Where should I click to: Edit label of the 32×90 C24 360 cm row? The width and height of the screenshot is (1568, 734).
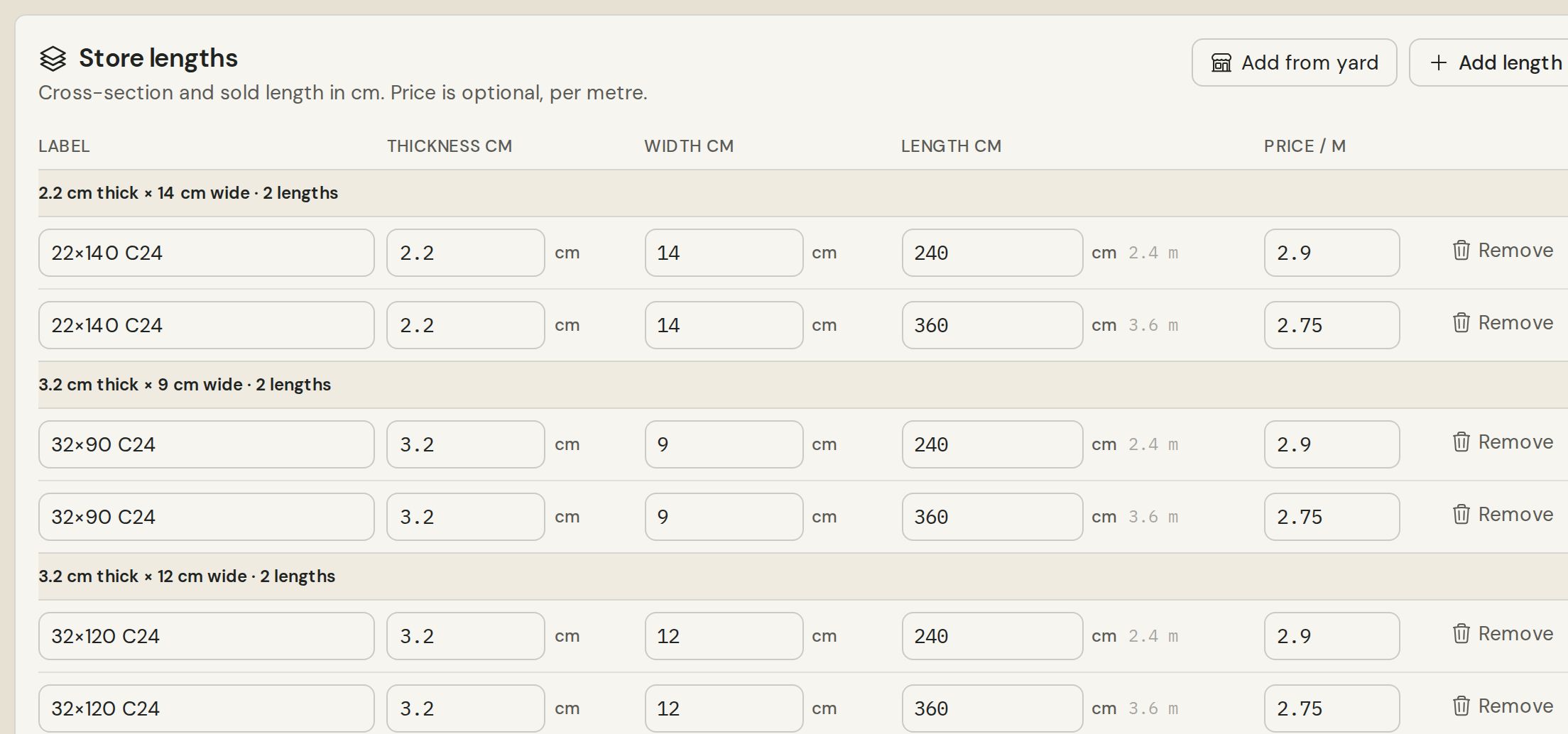click(x=206, y=517)
